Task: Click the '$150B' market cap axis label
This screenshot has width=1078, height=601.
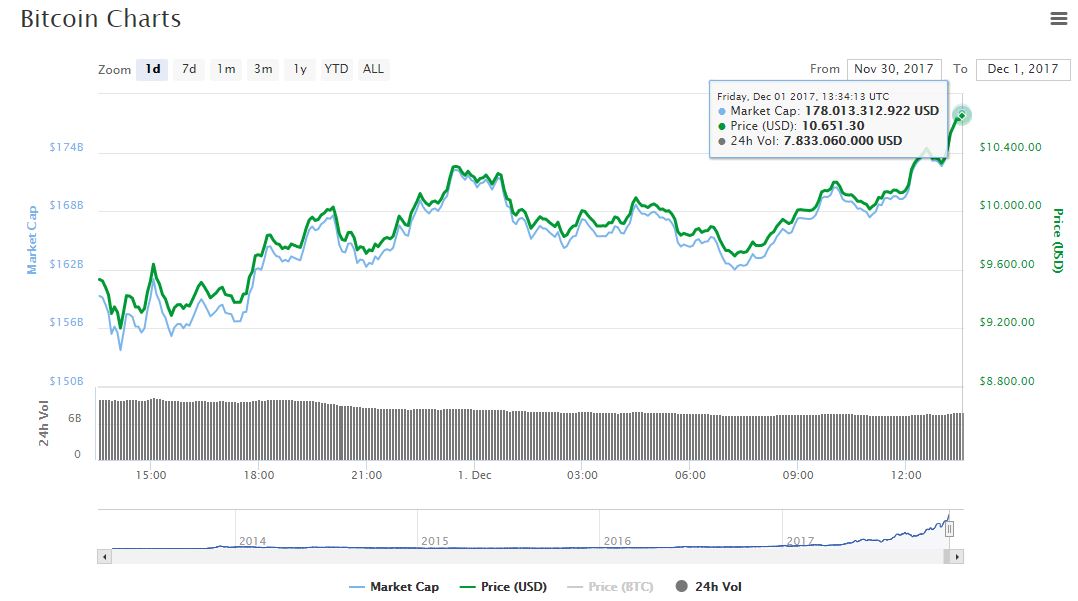Action: 67,381
